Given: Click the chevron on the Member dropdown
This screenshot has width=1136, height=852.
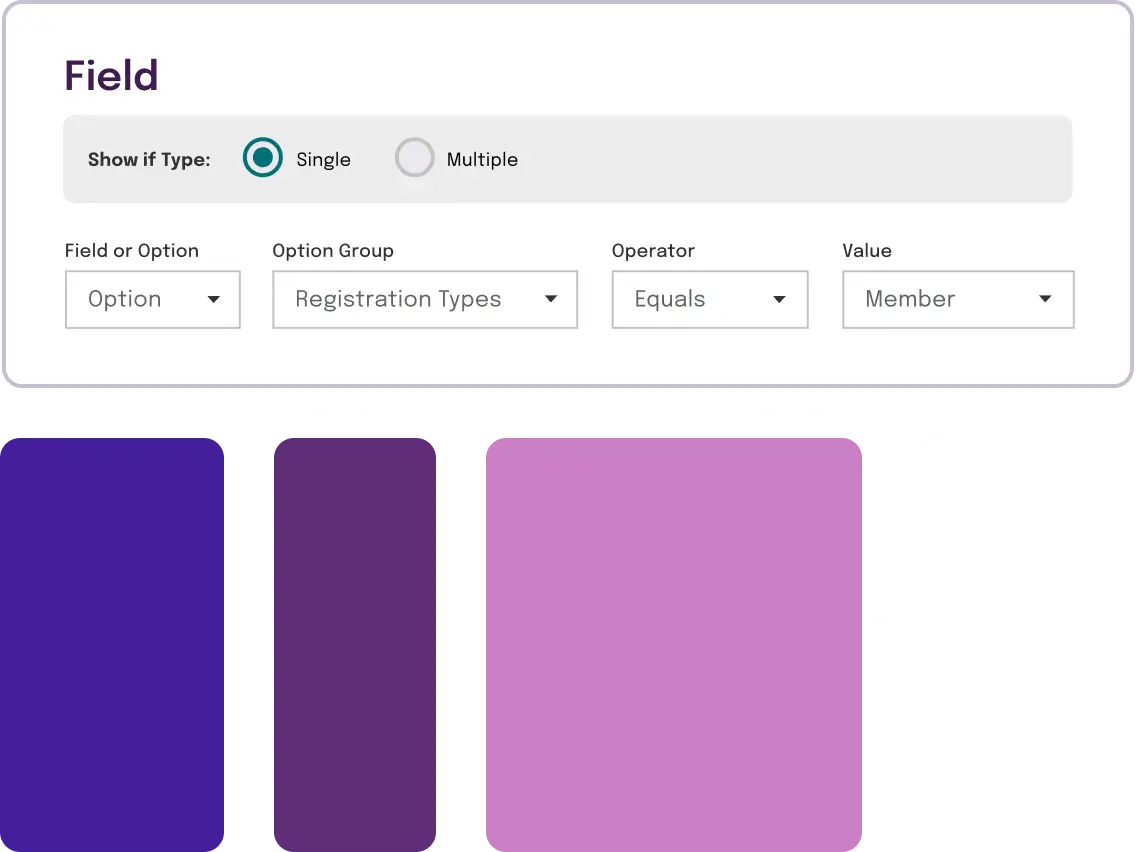Looking at the screenshot, I should point(1045,299).
